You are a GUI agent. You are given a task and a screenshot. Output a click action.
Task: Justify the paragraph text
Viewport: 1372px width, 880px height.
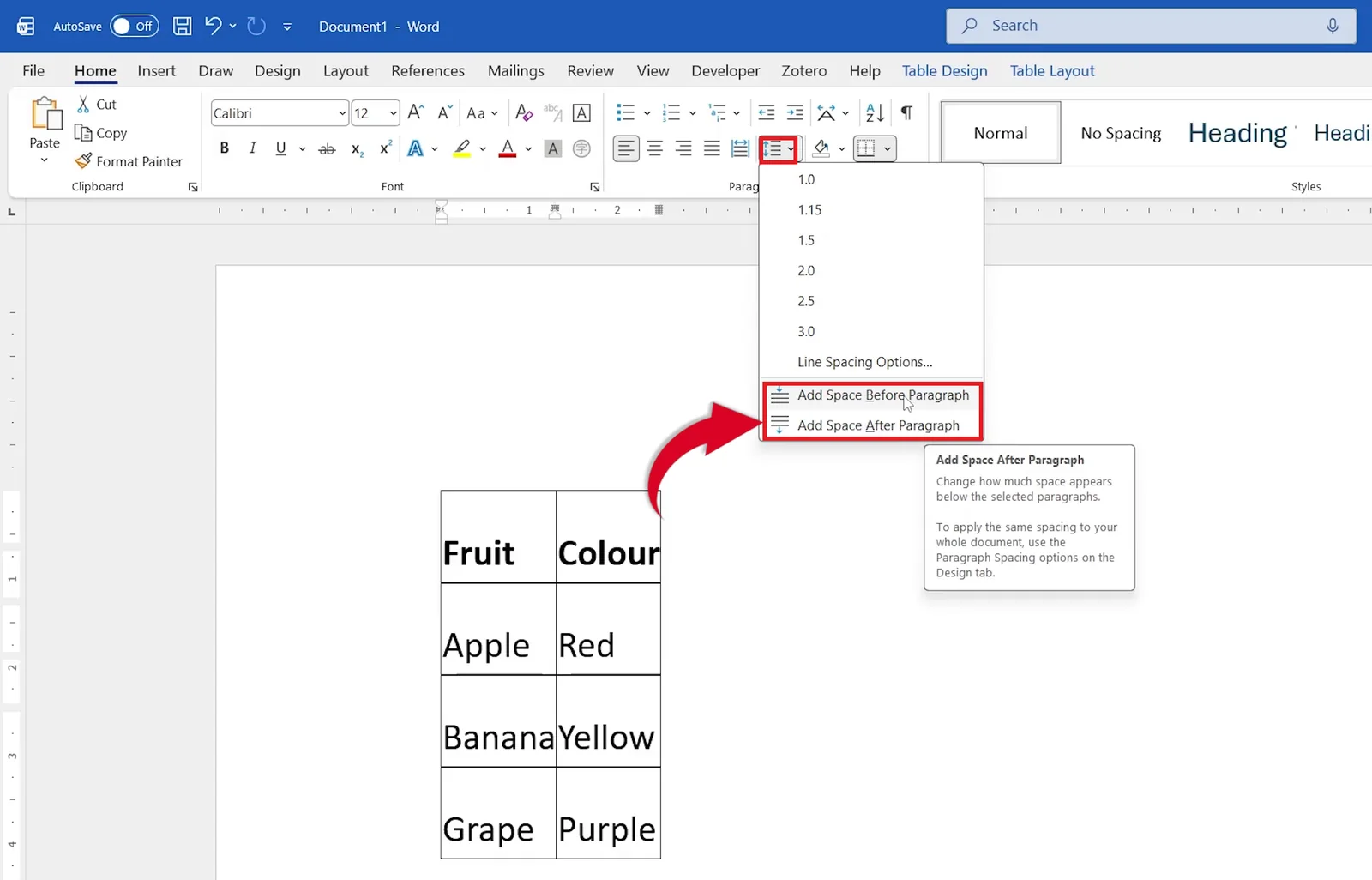pyautogui.click(x=712, y=148)
